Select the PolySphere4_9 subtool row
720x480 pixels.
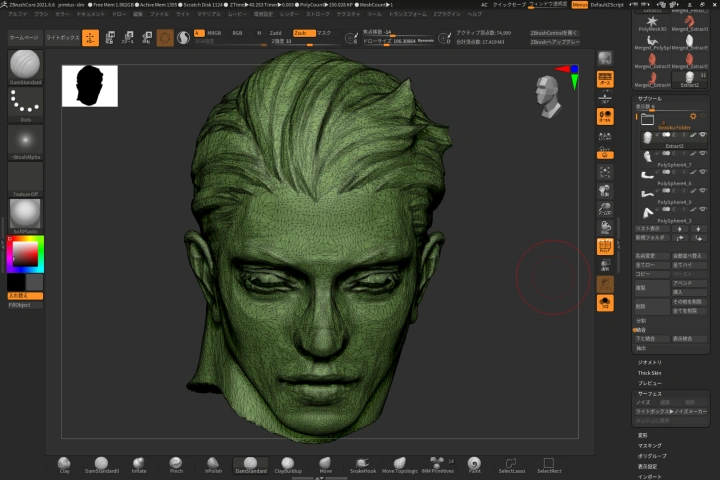click(x=674, y=197)
